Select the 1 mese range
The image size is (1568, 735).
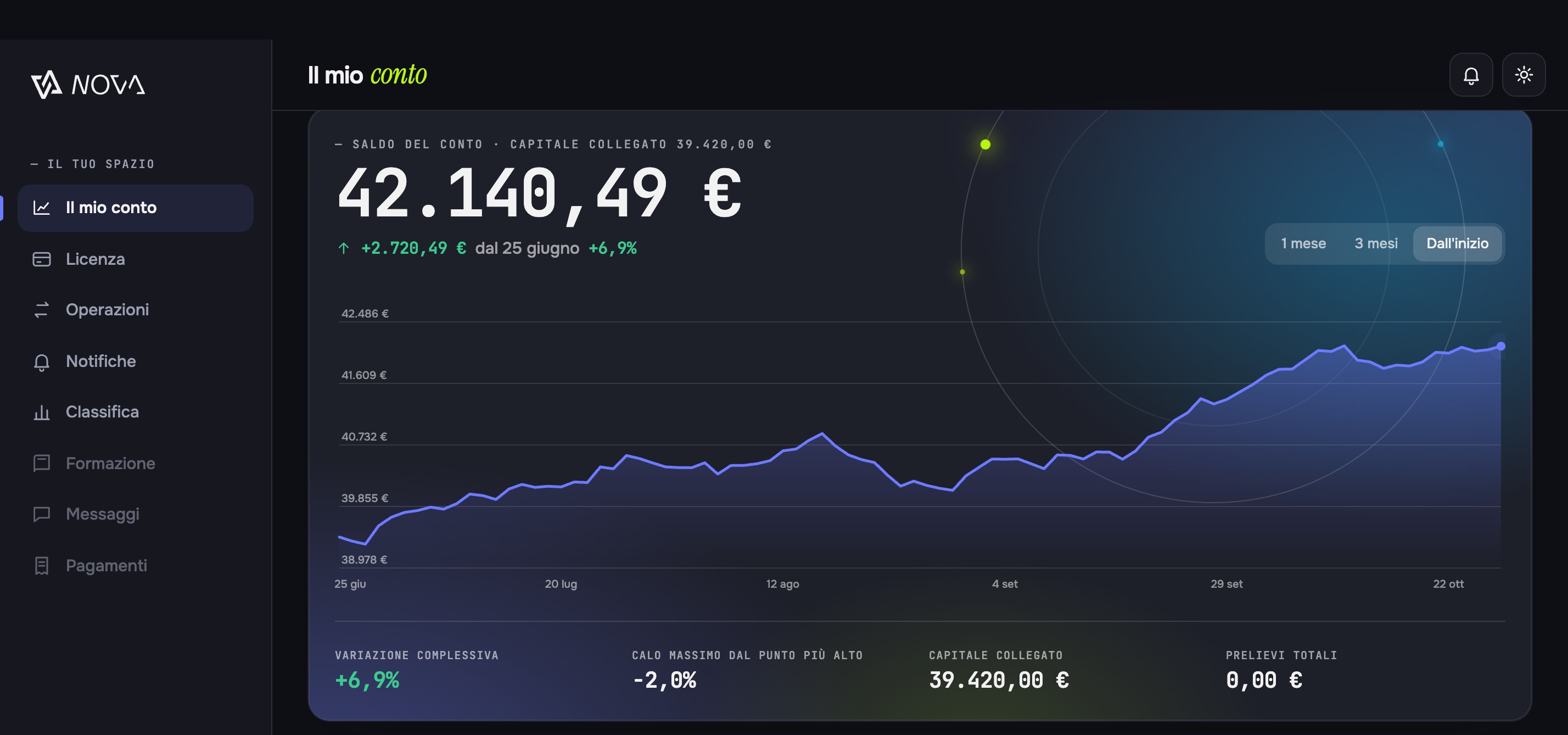1303,243
